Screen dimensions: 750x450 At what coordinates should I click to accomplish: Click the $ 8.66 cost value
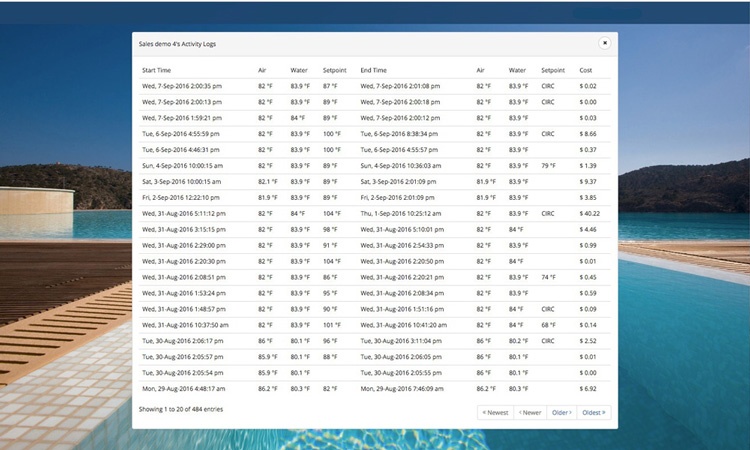pyautogui.click(x=588, y=133)
